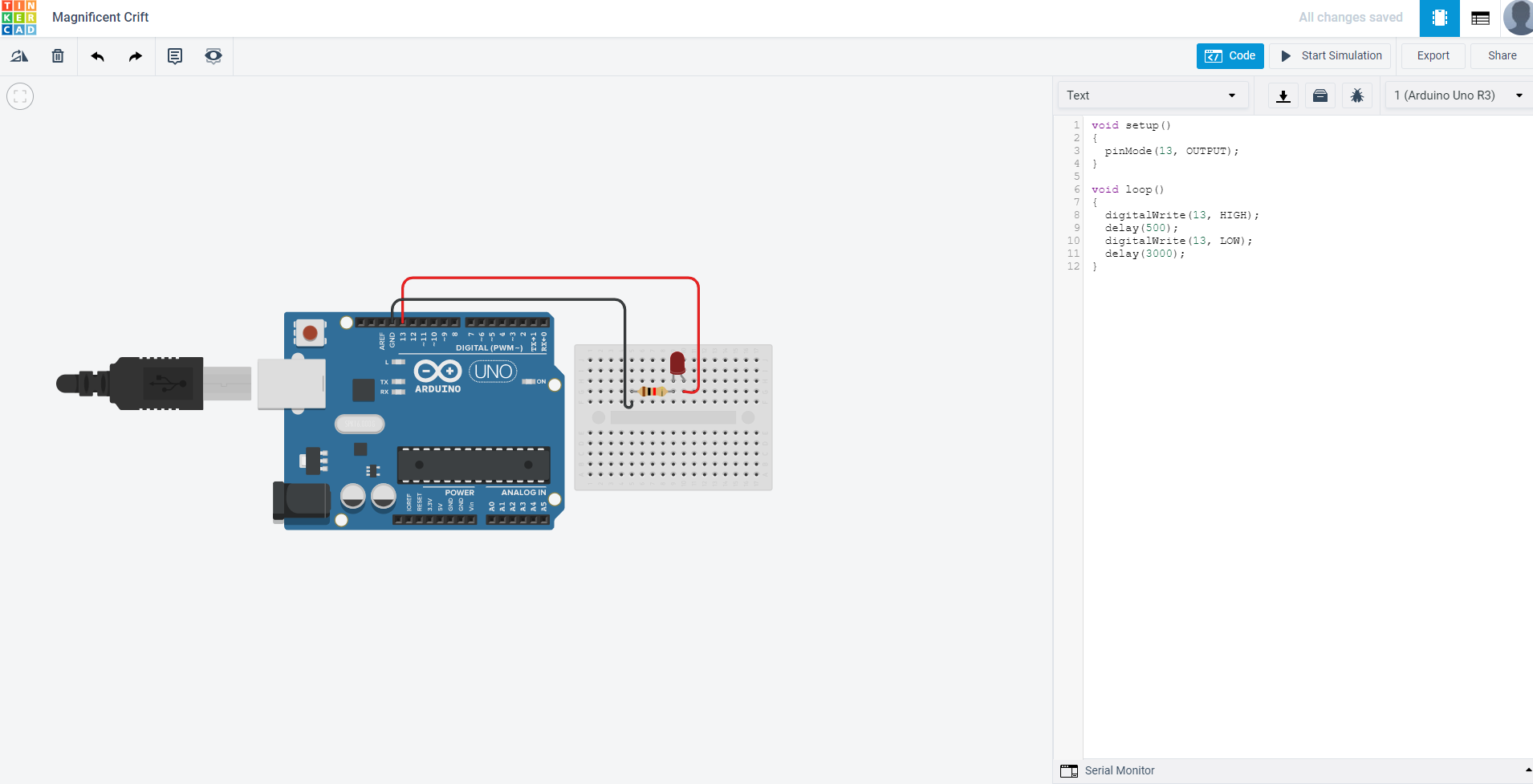This screenshot has height=784, width=1533.
Task: Undo the last circuit change
Action: point(96,56)
